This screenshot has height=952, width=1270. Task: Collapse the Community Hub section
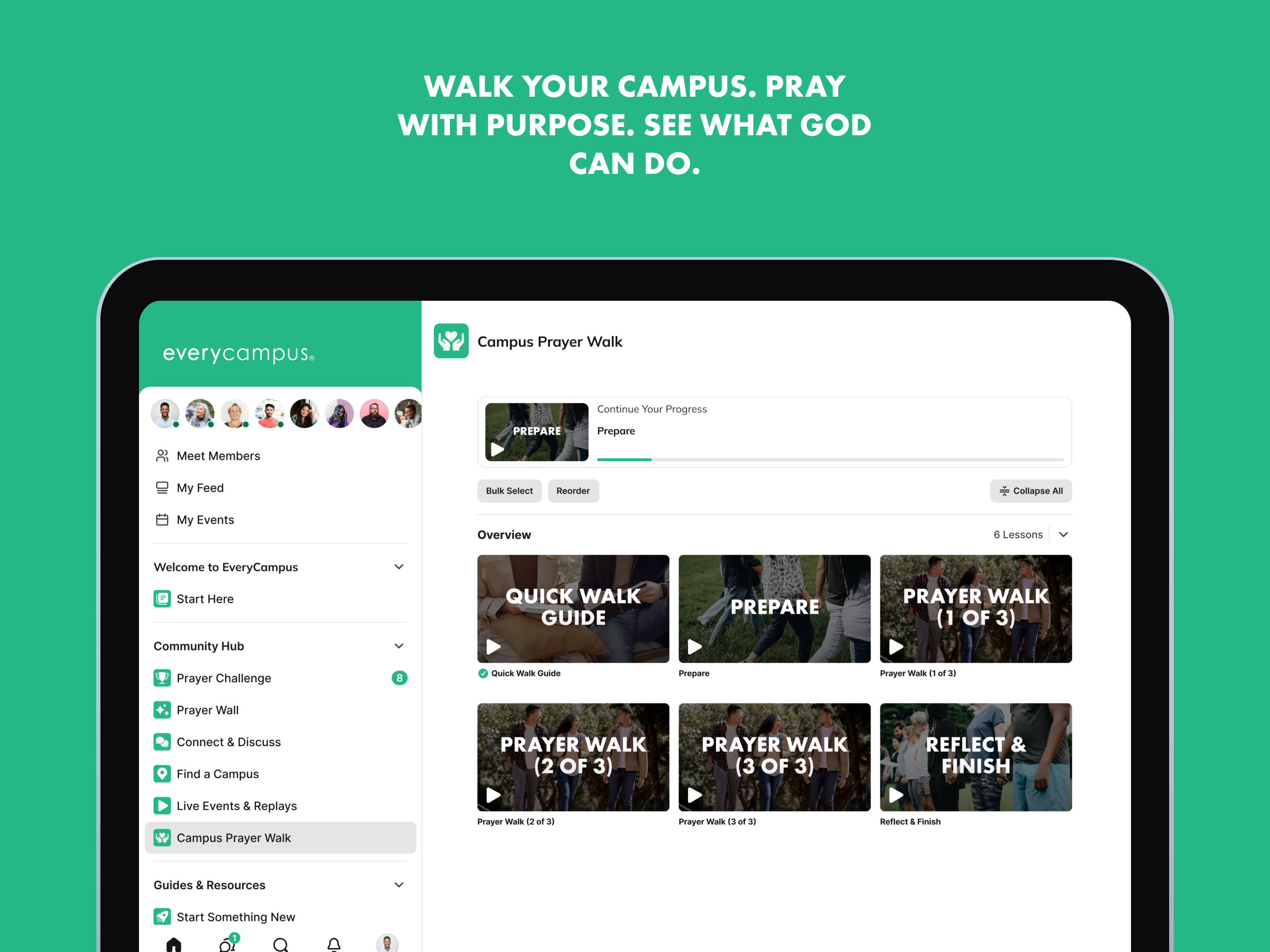(x=399, y=646)
